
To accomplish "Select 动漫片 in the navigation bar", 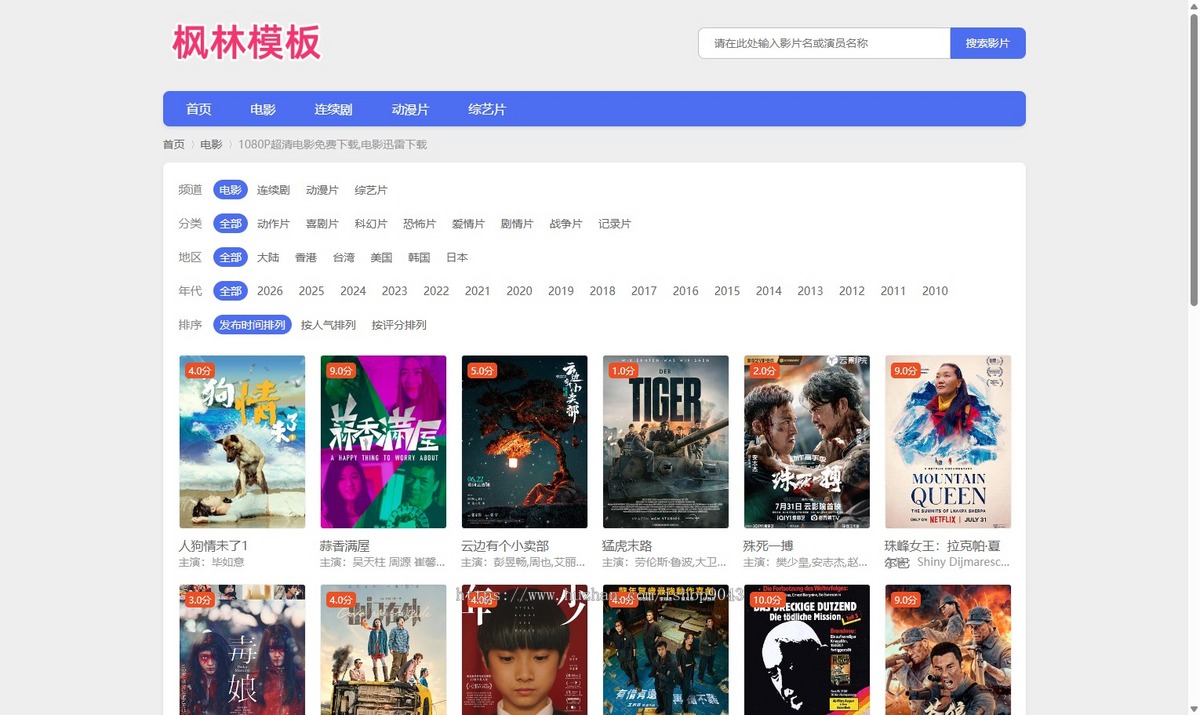I will pyautogui.click(x=410, y=109).
